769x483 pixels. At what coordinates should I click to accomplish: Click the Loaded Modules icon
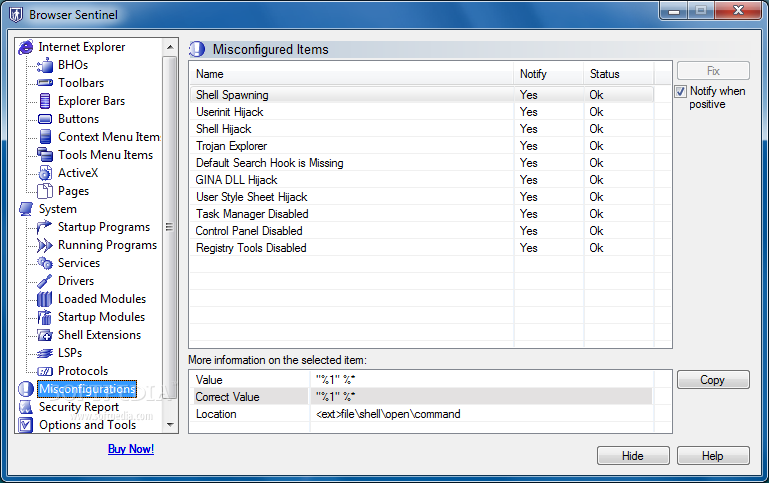pyautogui.click(x=45, y=299)
